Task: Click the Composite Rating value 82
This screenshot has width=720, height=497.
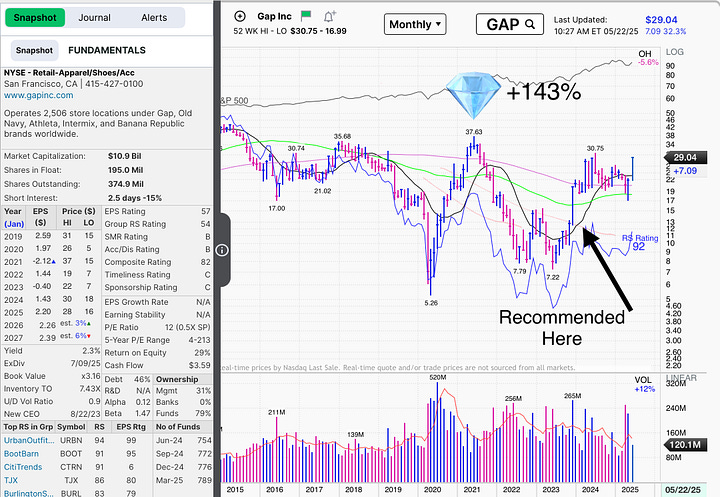Action: 205,262
